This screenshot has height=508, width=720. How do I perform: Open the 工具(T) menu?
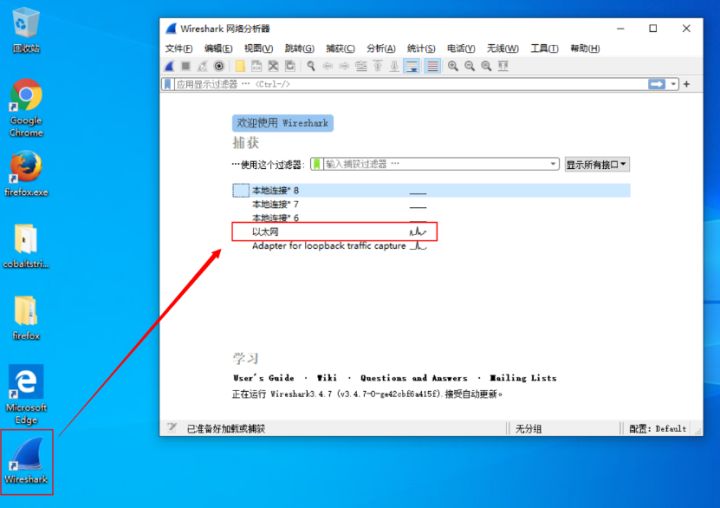(545, 48)
